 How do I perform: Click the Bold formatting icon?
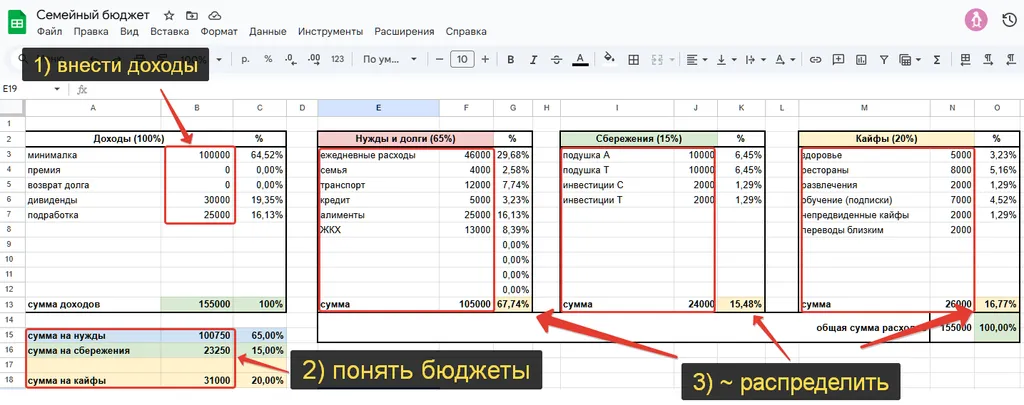pos(511,59)
